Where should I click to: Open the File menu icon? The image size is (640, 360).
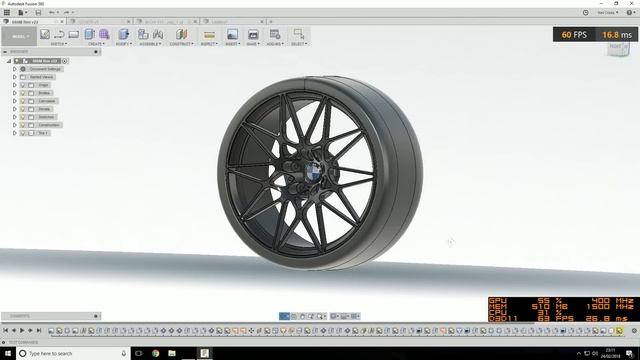(x=22, y=13)
